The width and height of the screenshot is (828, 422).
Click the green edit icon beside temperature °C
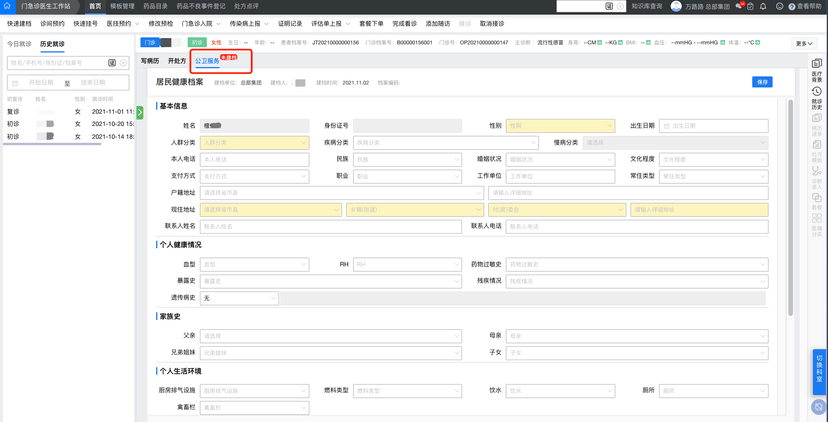pyautogui.click(x=757, y=42)
